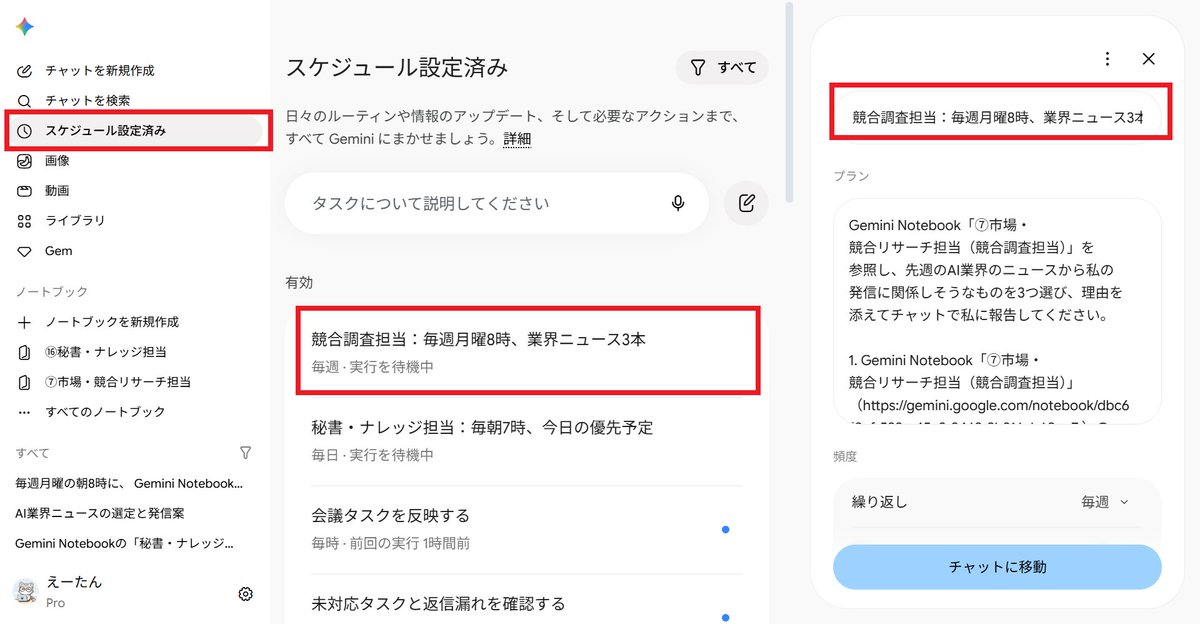The width and height of the screenshot is (1200, 624).
Task: Click the center list vertical scrollbar
Action: click(x=789, y=100)
